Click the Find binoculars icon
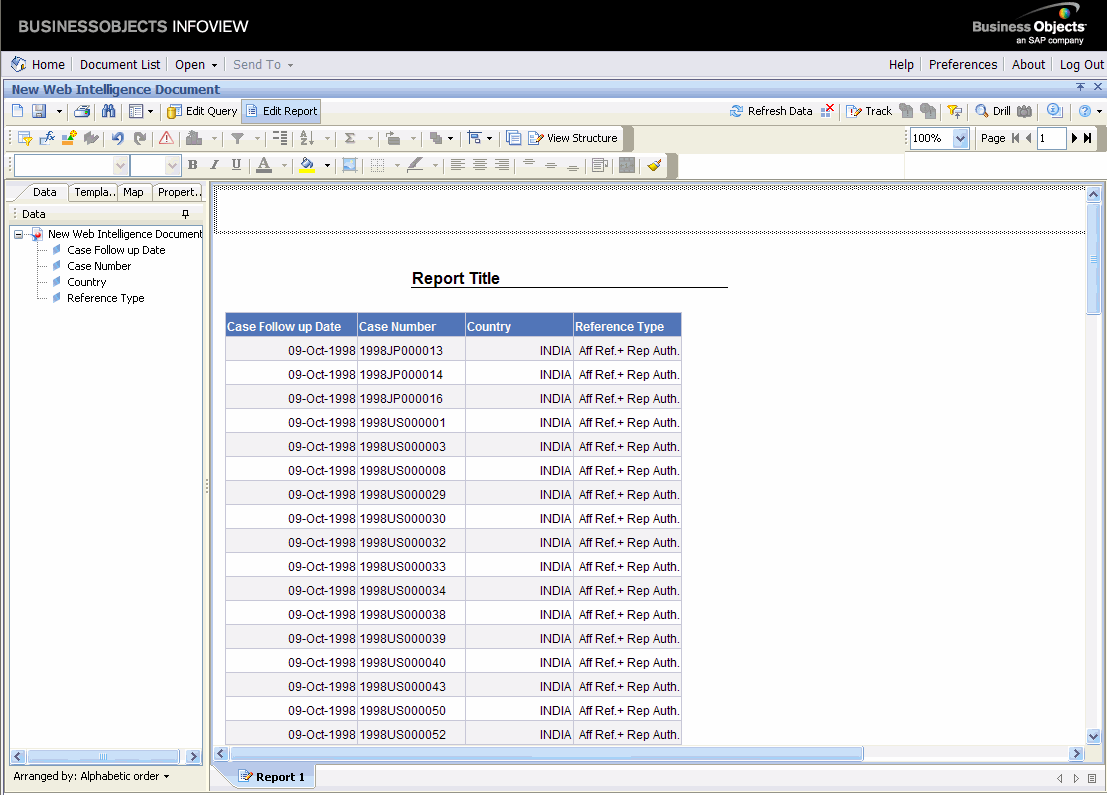 [109, 111]
